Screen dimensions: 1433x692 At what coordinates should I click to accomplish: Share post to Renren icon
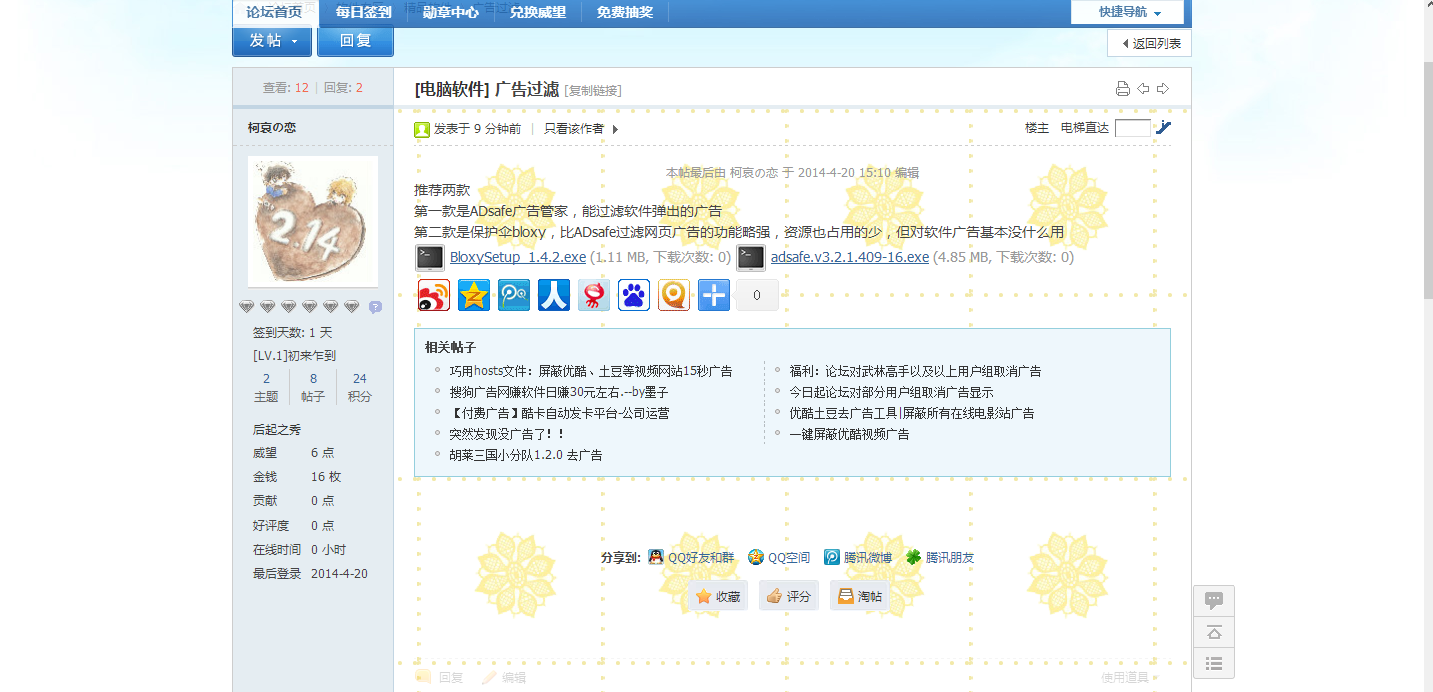[x=554, y=295]
